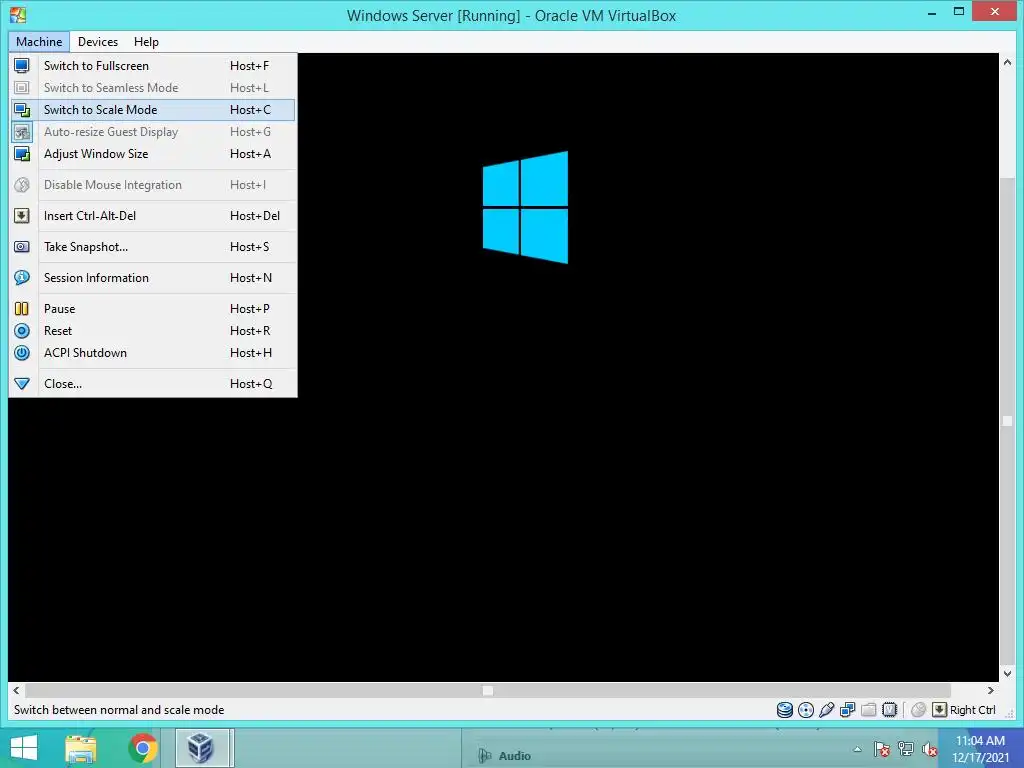Click virtualization CPU status bar icon
The height and width of the screenshot is (768, 1024).
point(889,710)
